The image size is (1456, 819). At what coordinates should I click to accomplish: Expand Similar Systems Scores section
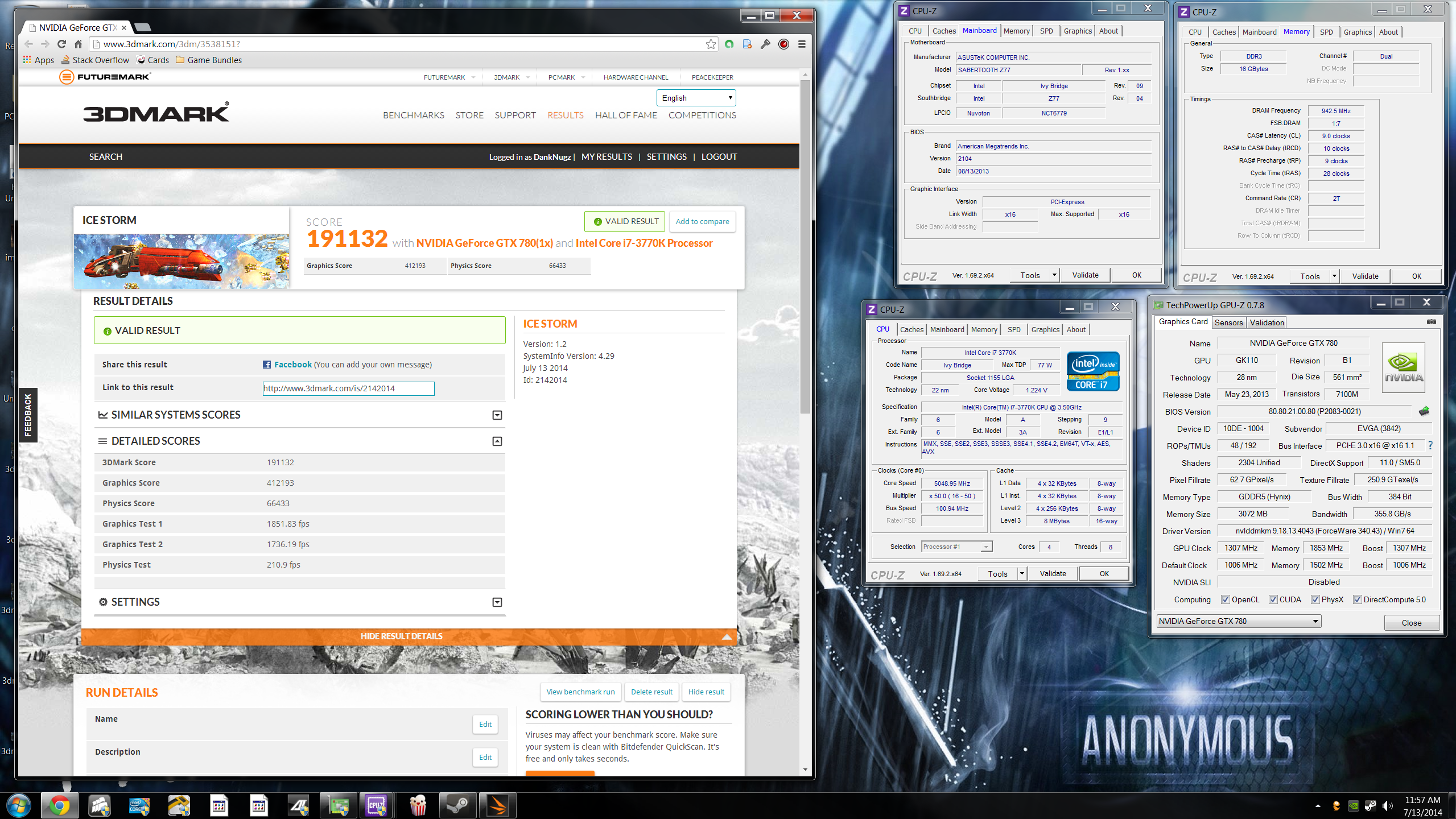[497, 415]
